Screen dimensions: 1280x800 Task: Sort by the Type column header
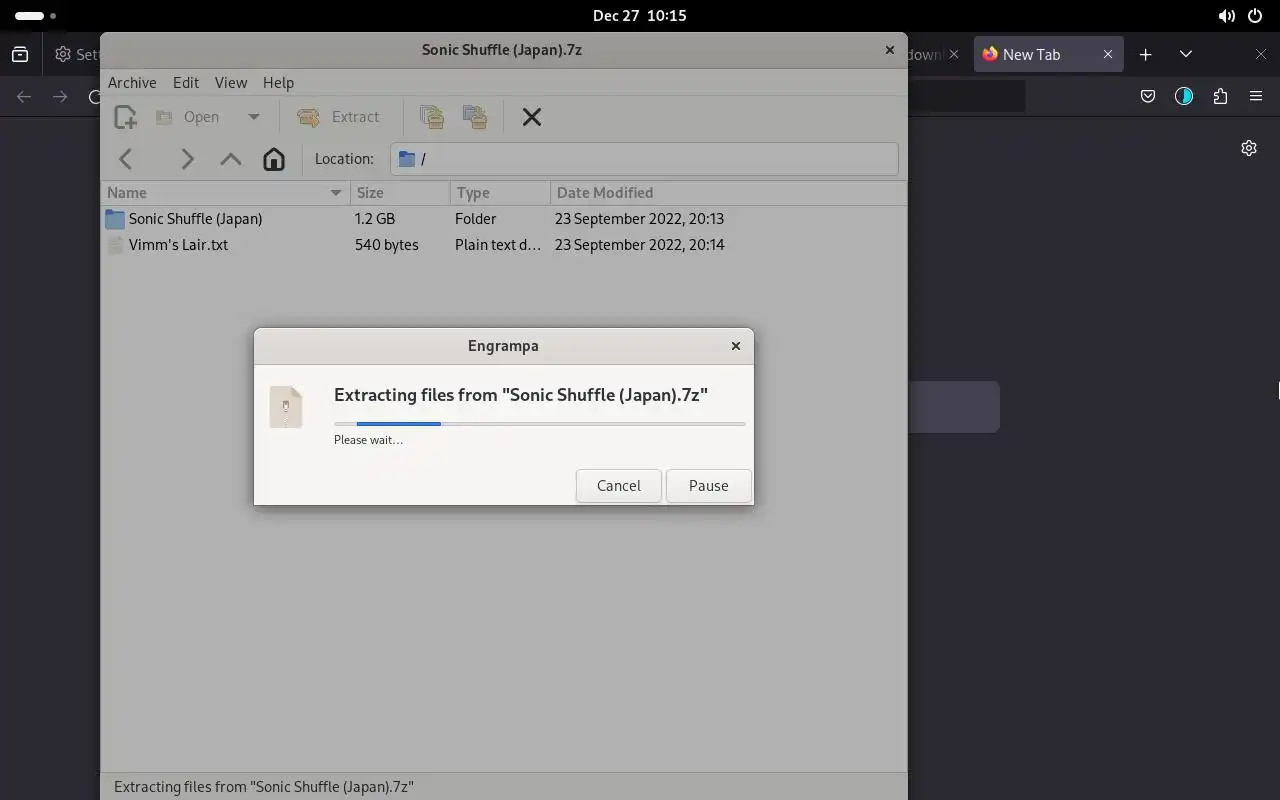[499, 192]
